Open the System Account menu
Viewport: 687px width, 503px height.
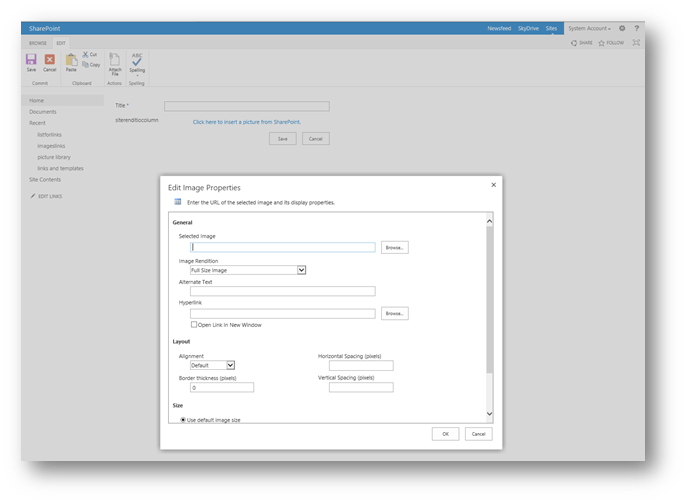(x=589, y=28)
